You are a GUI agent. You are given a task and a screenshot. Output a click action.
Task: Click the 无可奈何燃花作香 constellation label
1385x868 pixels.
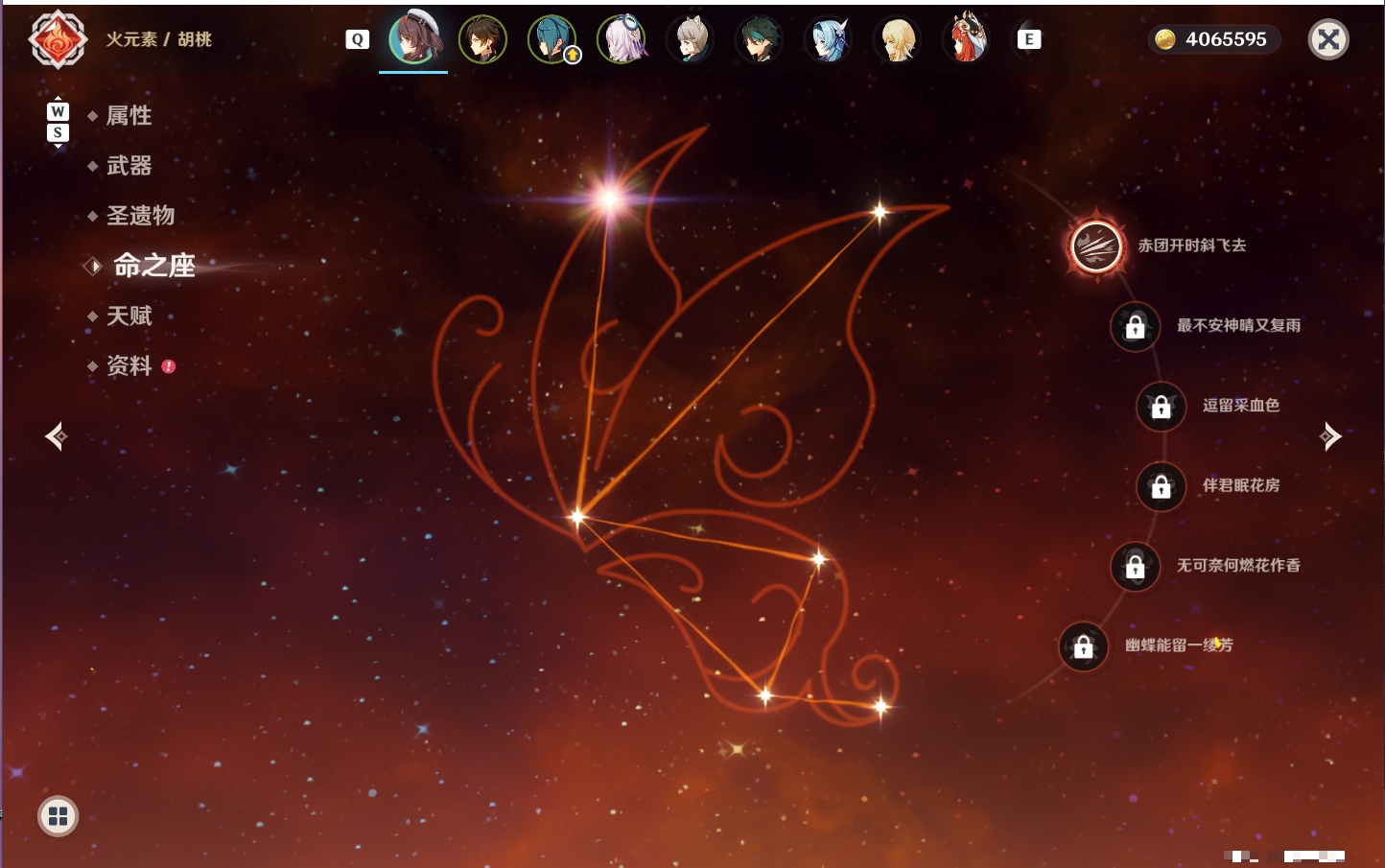pyautogui.click(x=1238, y=565)
